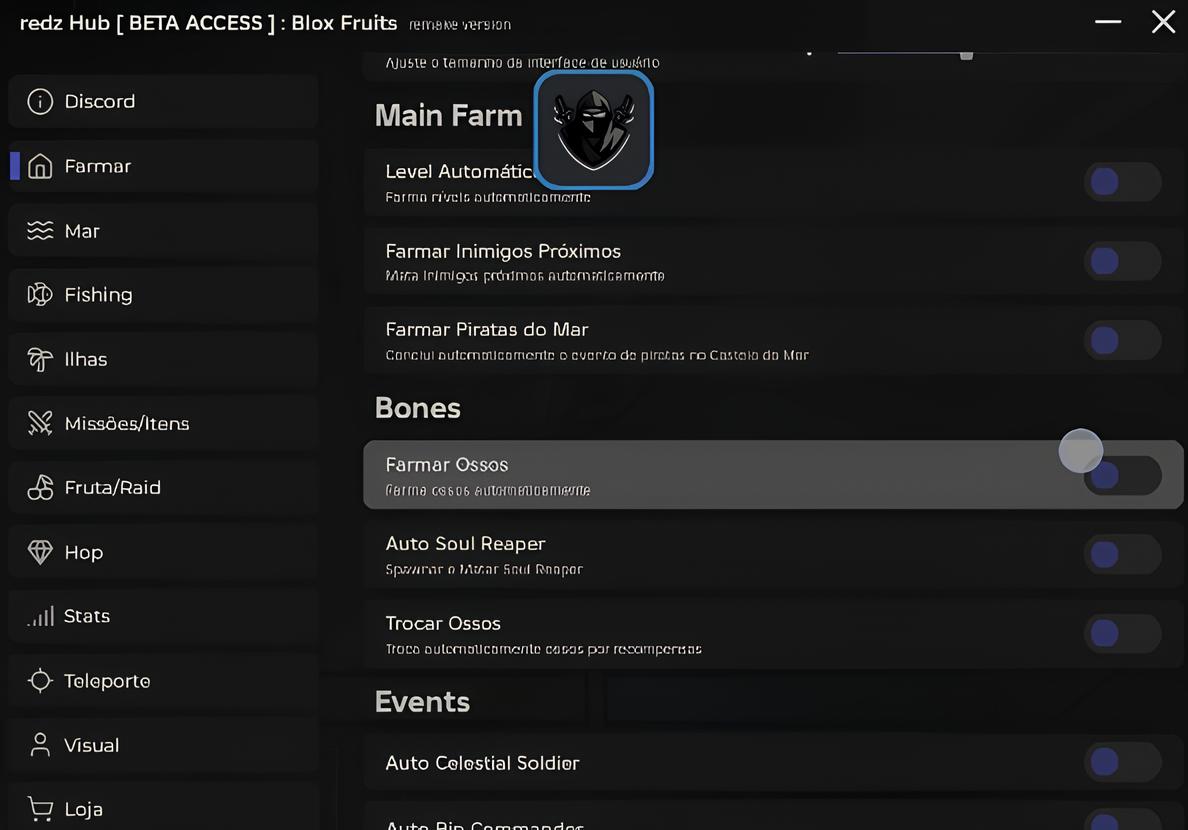Viewport: 1188px width, 830px height.
Task: Enable the Level Automático toggle
Action: [x=1122, y=182]
